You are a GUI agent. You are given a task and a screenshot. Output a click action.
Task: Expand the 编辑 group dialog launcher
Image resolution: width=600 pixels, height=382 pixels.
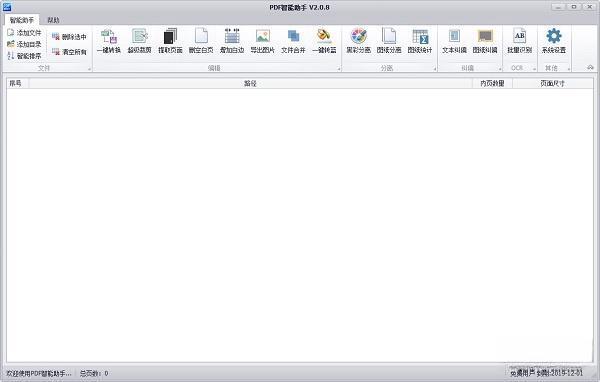pos(339,69)
